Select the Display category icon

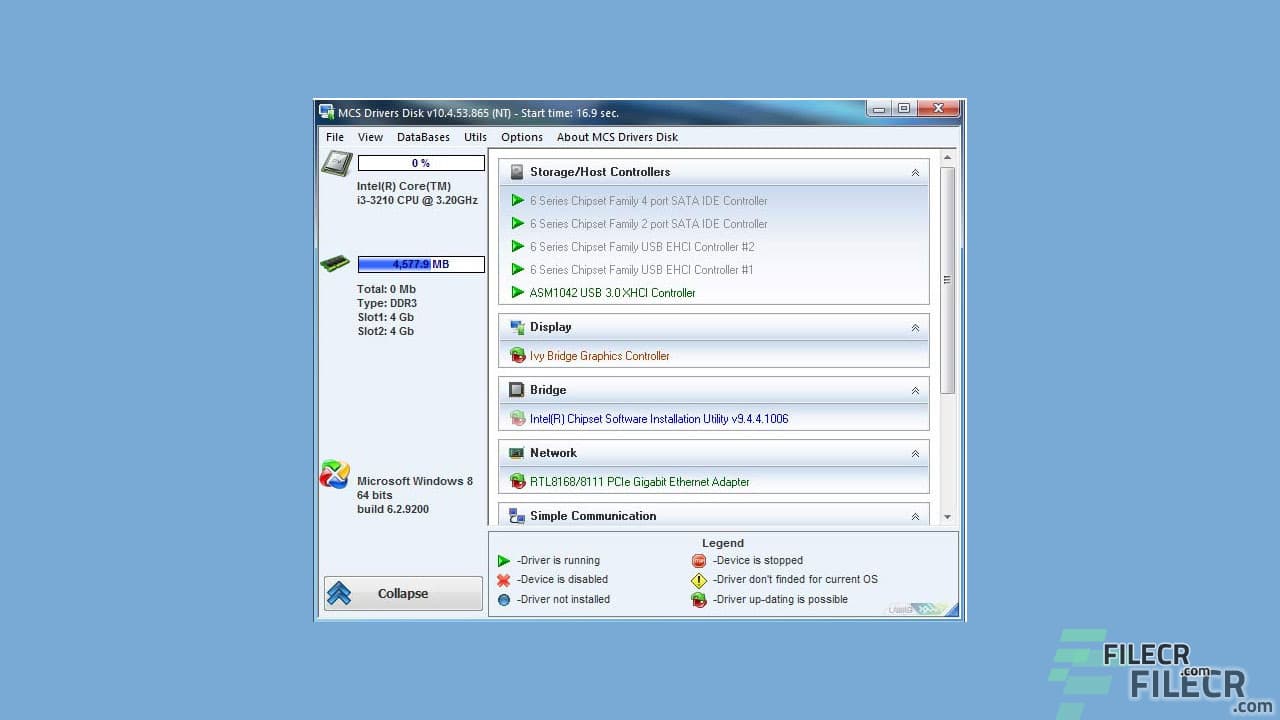(x=518, y=327)
